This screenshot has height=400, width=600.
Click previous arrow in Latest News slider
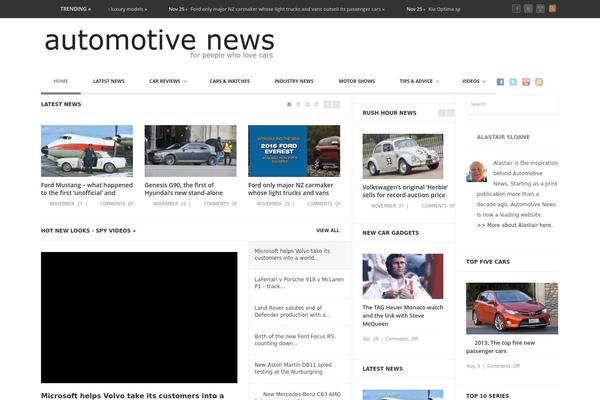pyautogui.click(x=327, y=104)
